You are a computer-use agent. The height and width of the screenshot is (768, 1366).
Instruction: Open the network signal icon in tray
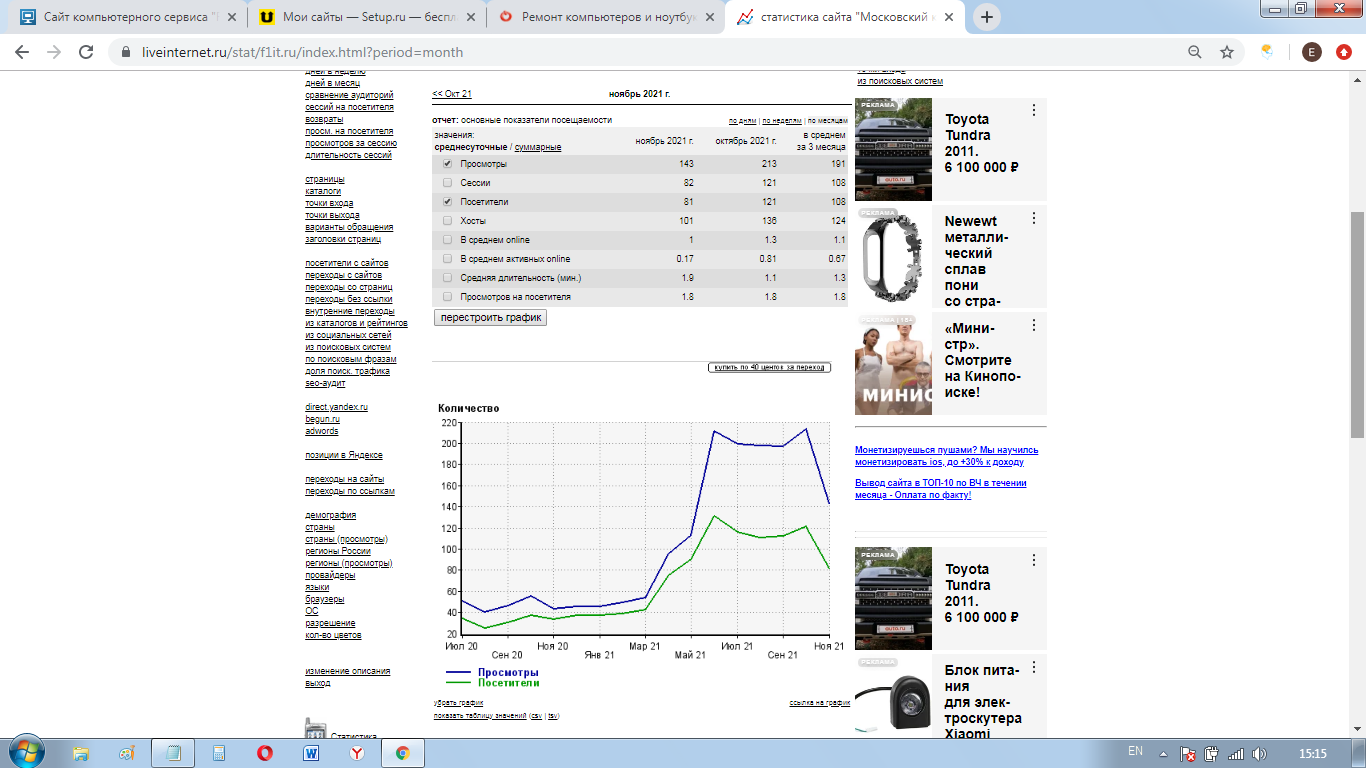1236,753
